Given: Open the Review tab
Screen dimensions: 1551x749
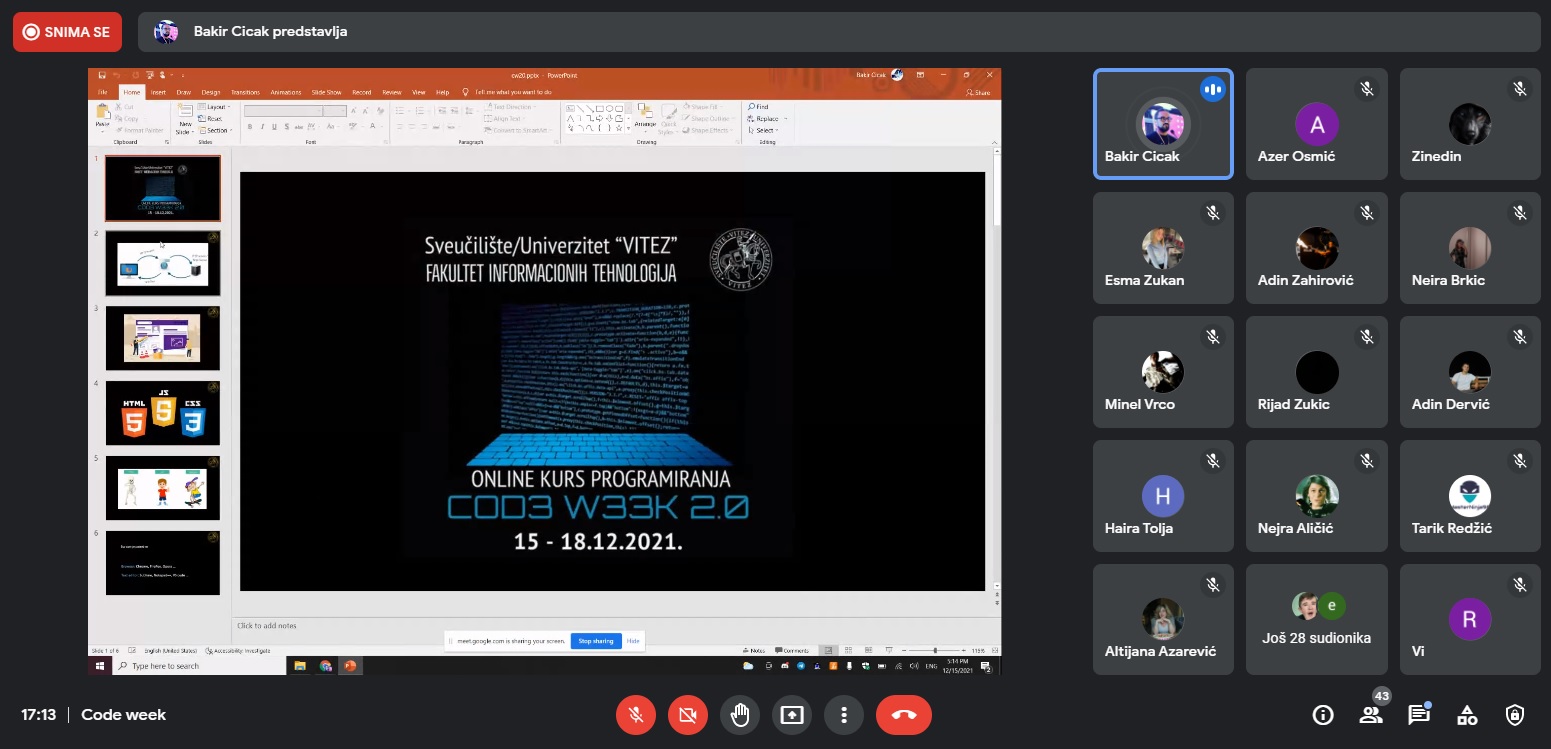Looking at the screenshot, I should (x=392, y=92).
